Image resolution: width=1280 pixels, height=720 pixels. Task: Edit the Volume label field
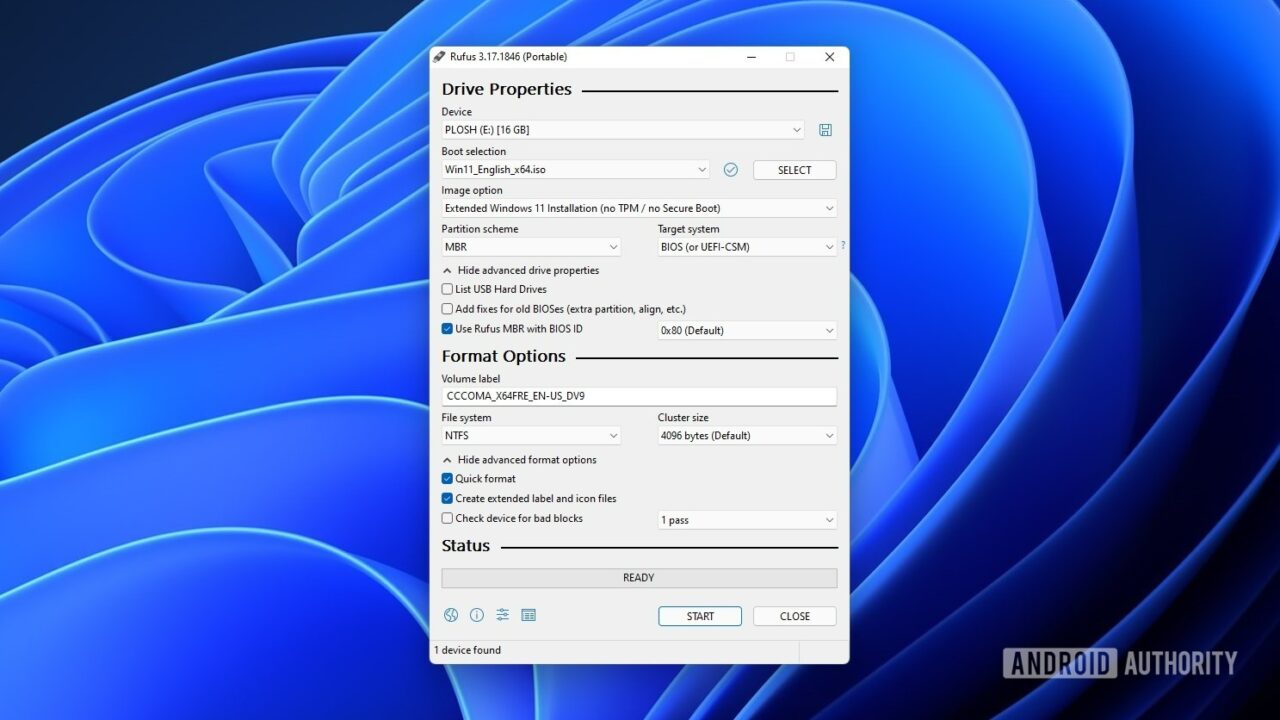[x=639, y=396]
